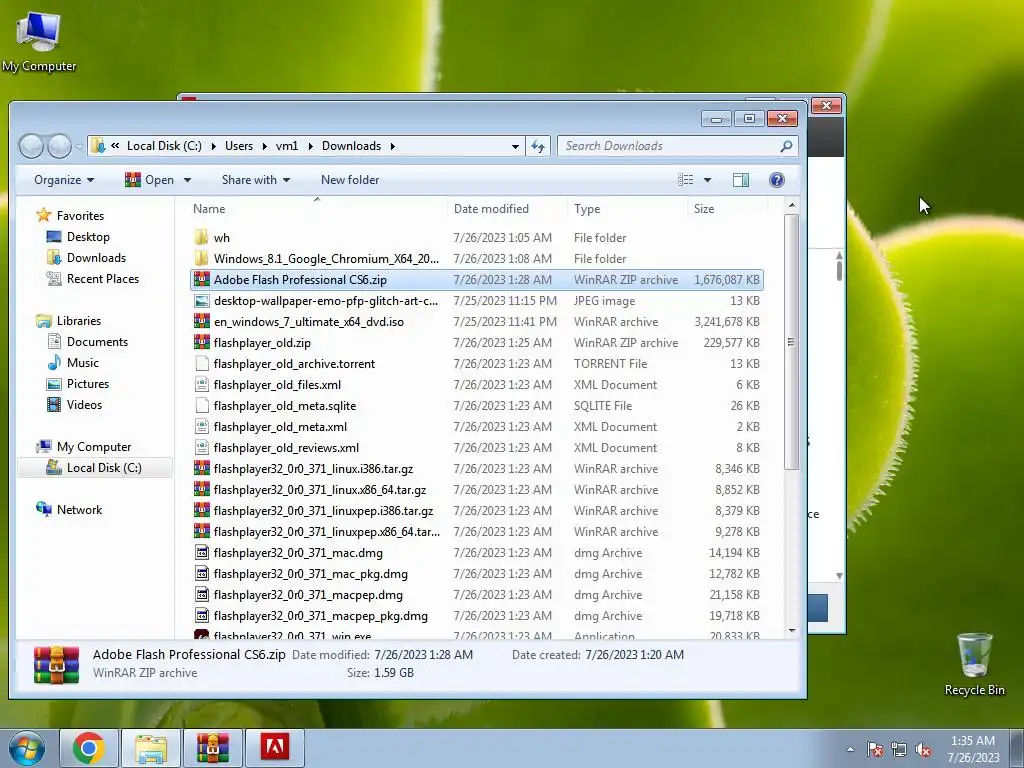Click the search magnifier icon
This screenshot has height=768, width=1024.
click(786, 146)
